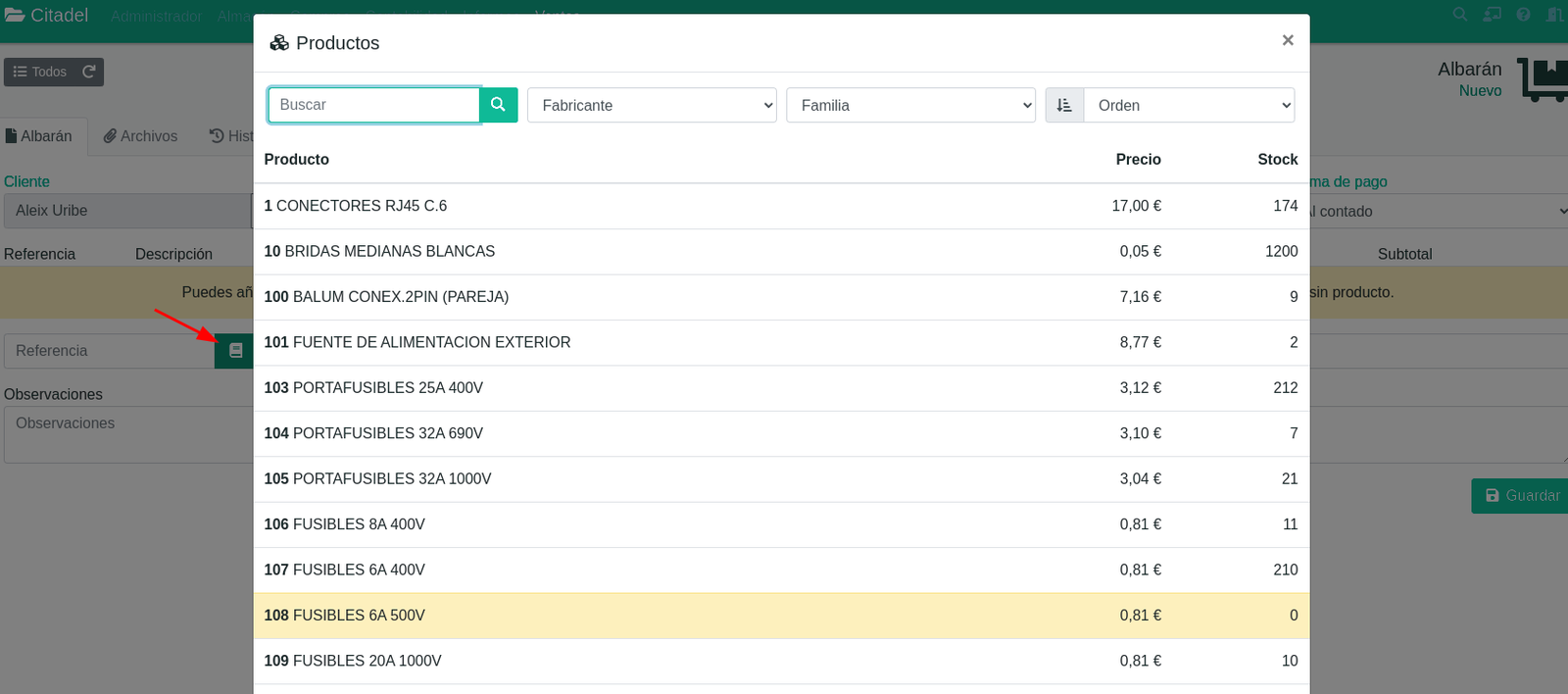The height and width of the screenshot is (694, 1568).
Task: Click the Todos list button
Action: coord(40,72)
